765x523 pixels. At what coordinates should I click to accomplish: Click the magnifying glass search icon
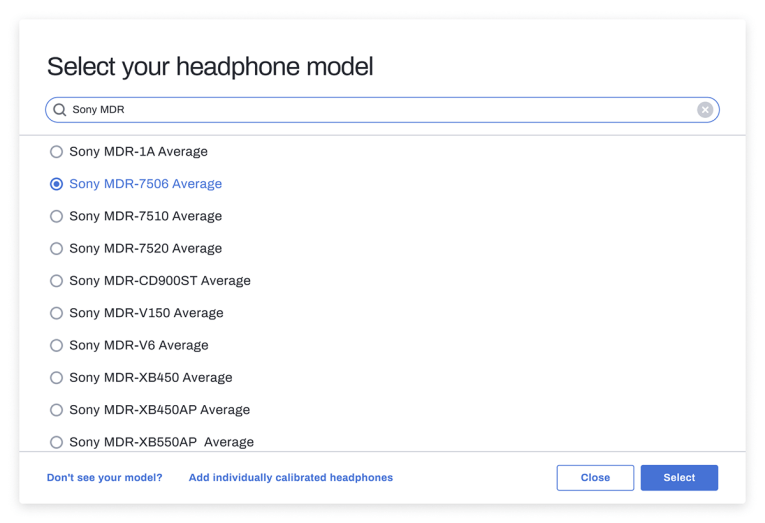60,110
